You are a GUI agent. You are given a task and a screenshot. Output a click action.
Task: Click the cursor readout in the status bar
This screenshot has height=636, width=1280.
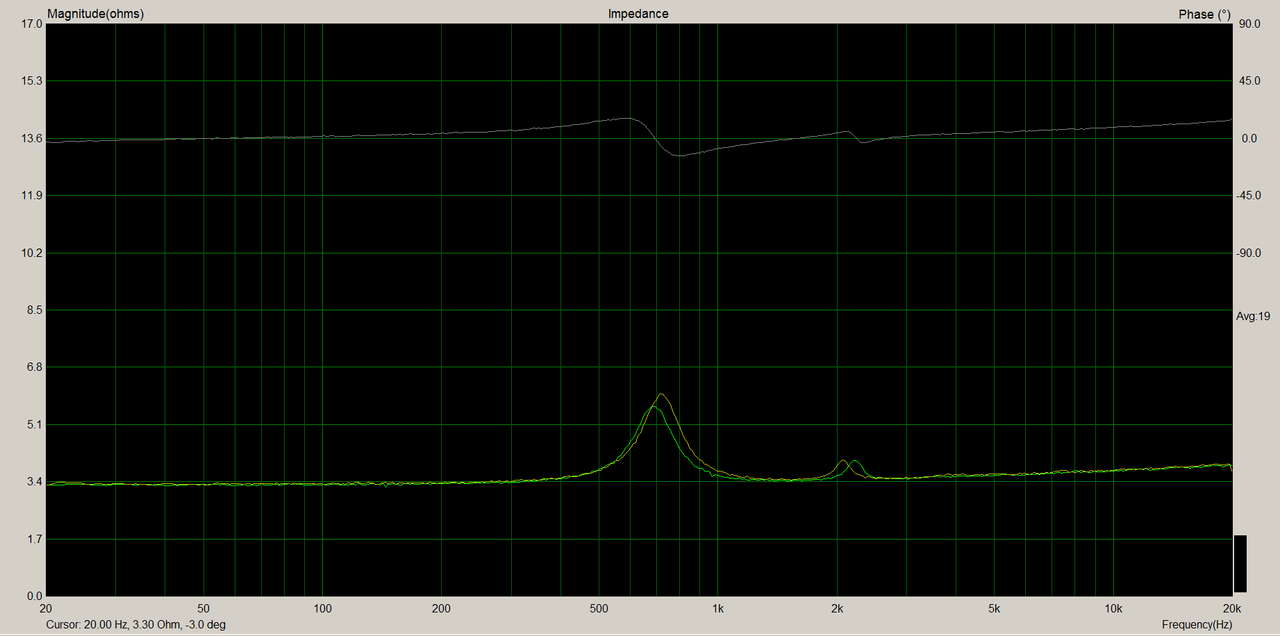[x=136, y=625]
